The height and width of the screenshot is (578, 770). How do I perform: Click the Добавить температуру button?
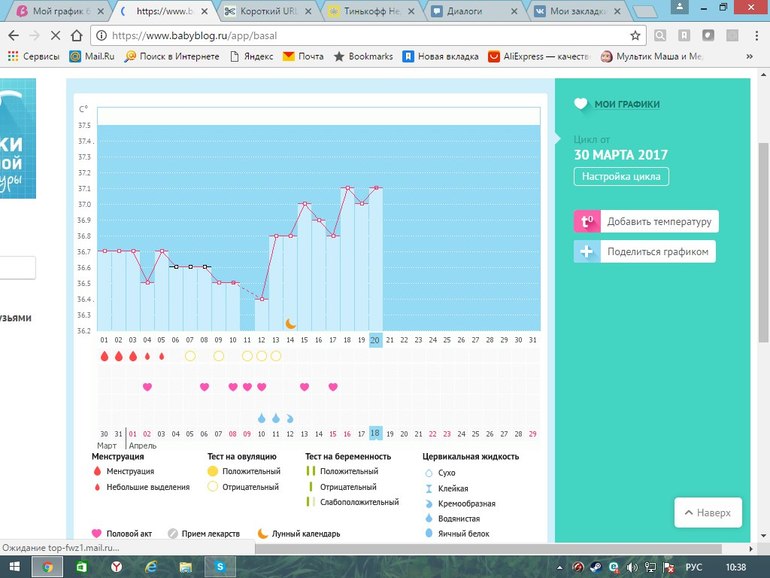(x=646, y=221)
